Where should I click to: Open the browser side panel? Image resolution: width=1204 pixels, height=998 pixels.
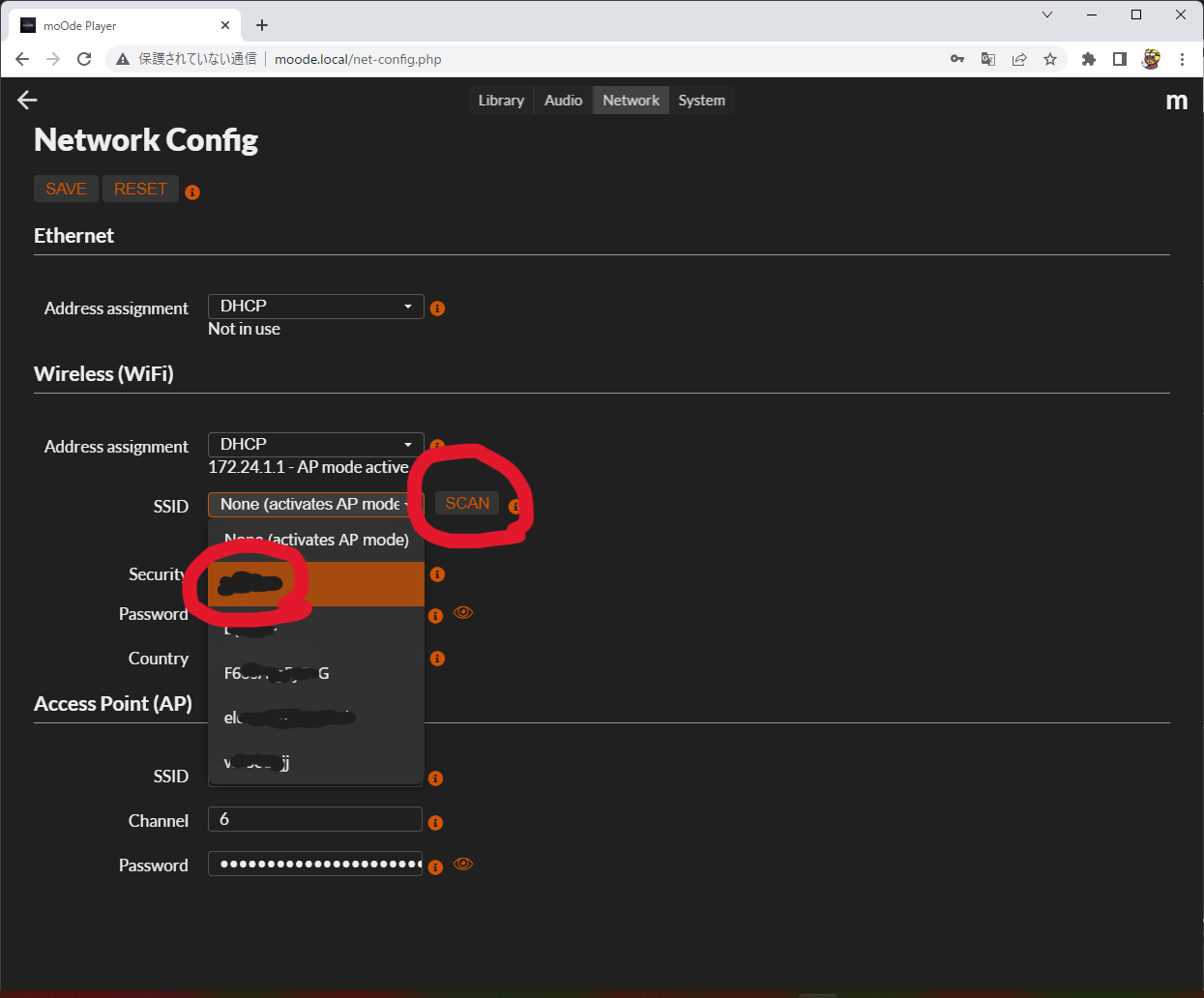click(x=1120, y=59)
